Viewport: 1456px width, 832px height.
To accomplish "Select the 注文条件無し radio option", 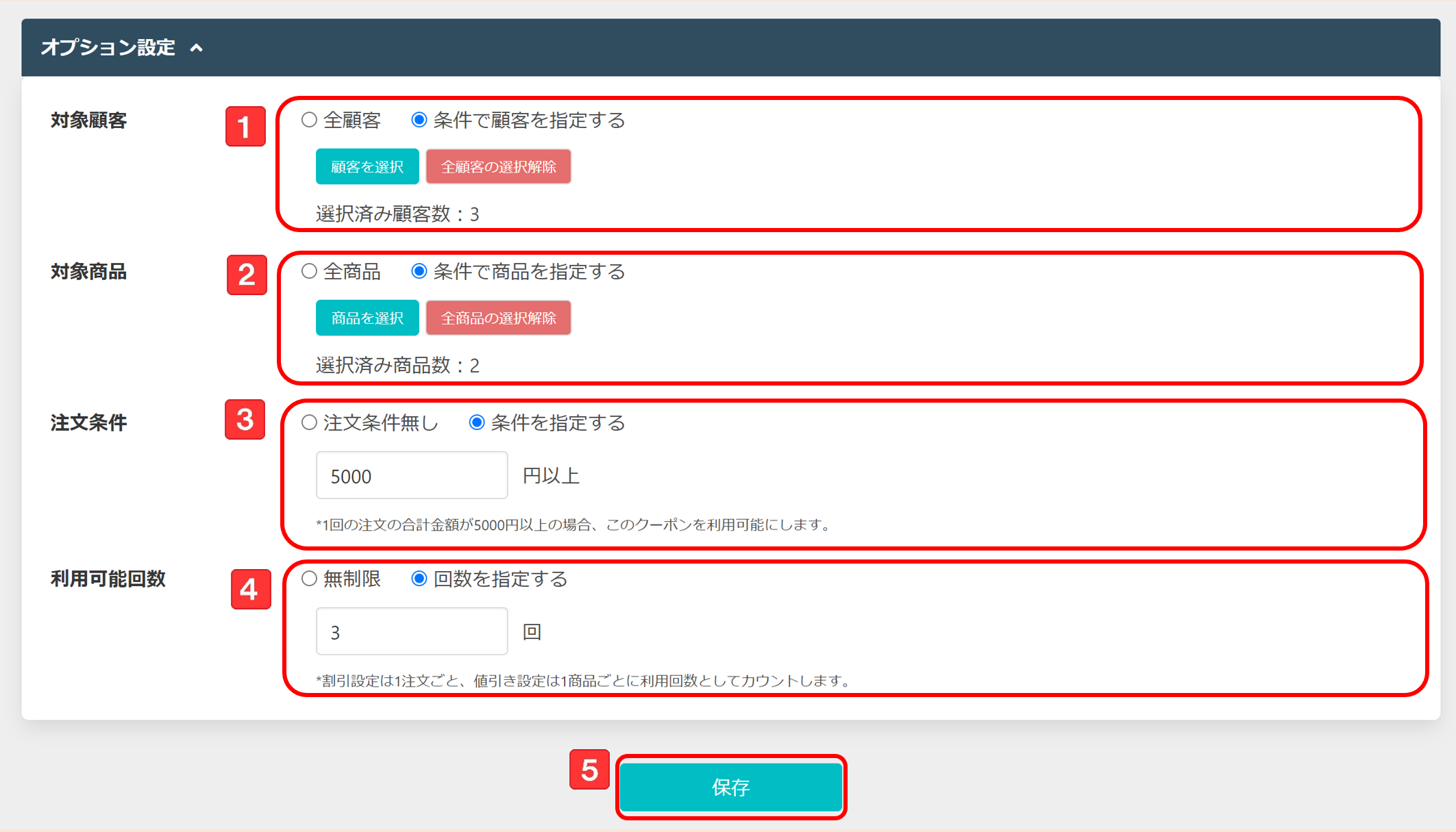I will (x=309, y=423).
